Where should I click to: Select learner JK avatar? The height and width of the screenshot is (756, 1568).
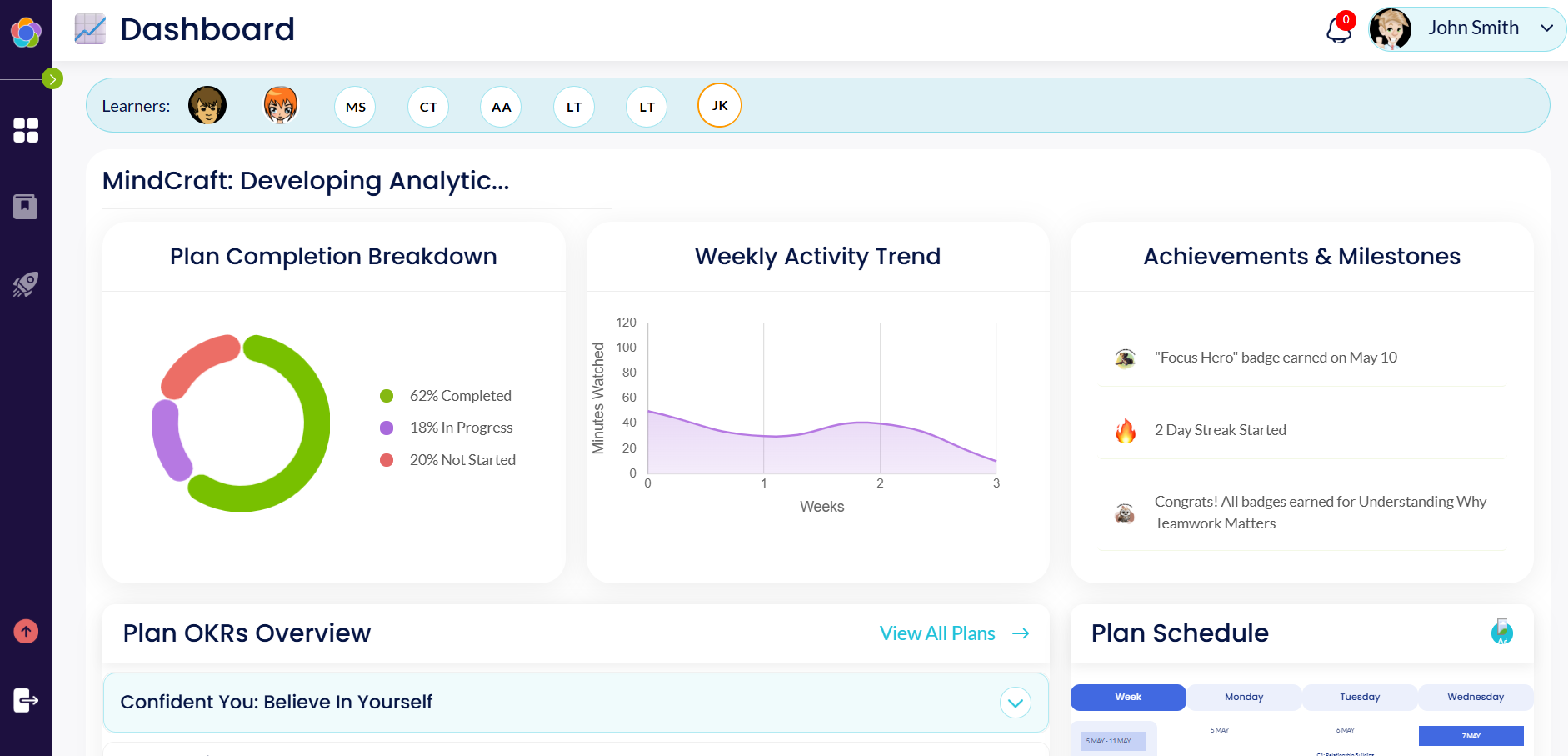(x=719, y=105)
